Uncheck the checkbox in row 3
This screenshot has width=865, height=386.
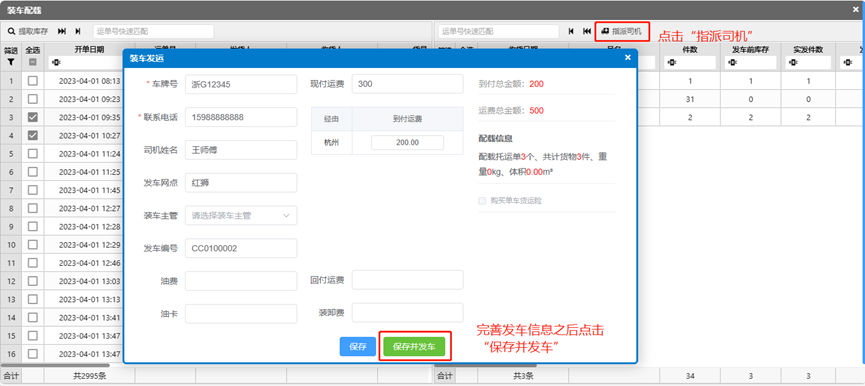pos(33,117)
